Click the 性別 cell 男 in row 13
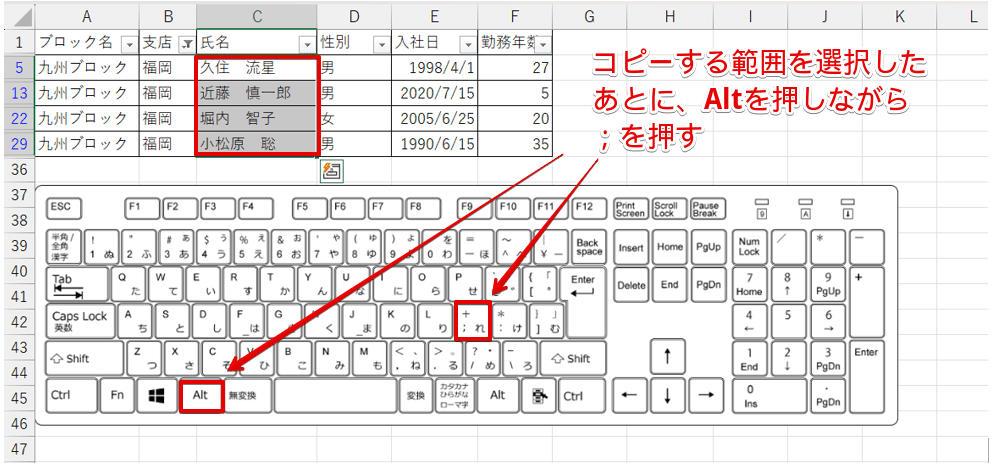 point(355,93)
